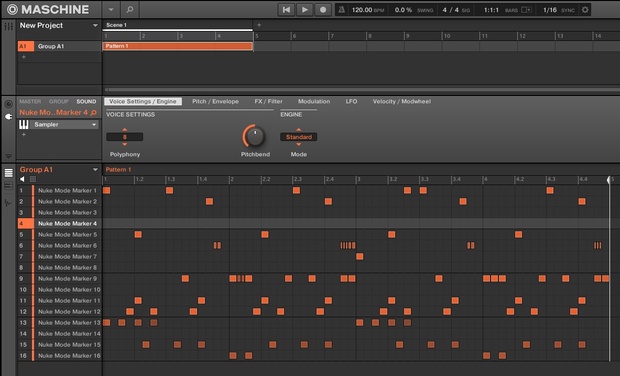Image resolution: width=620 pixels, height=376 pixels.
Task: Click the first note in Marker 1 row
Action: [106, 191]
